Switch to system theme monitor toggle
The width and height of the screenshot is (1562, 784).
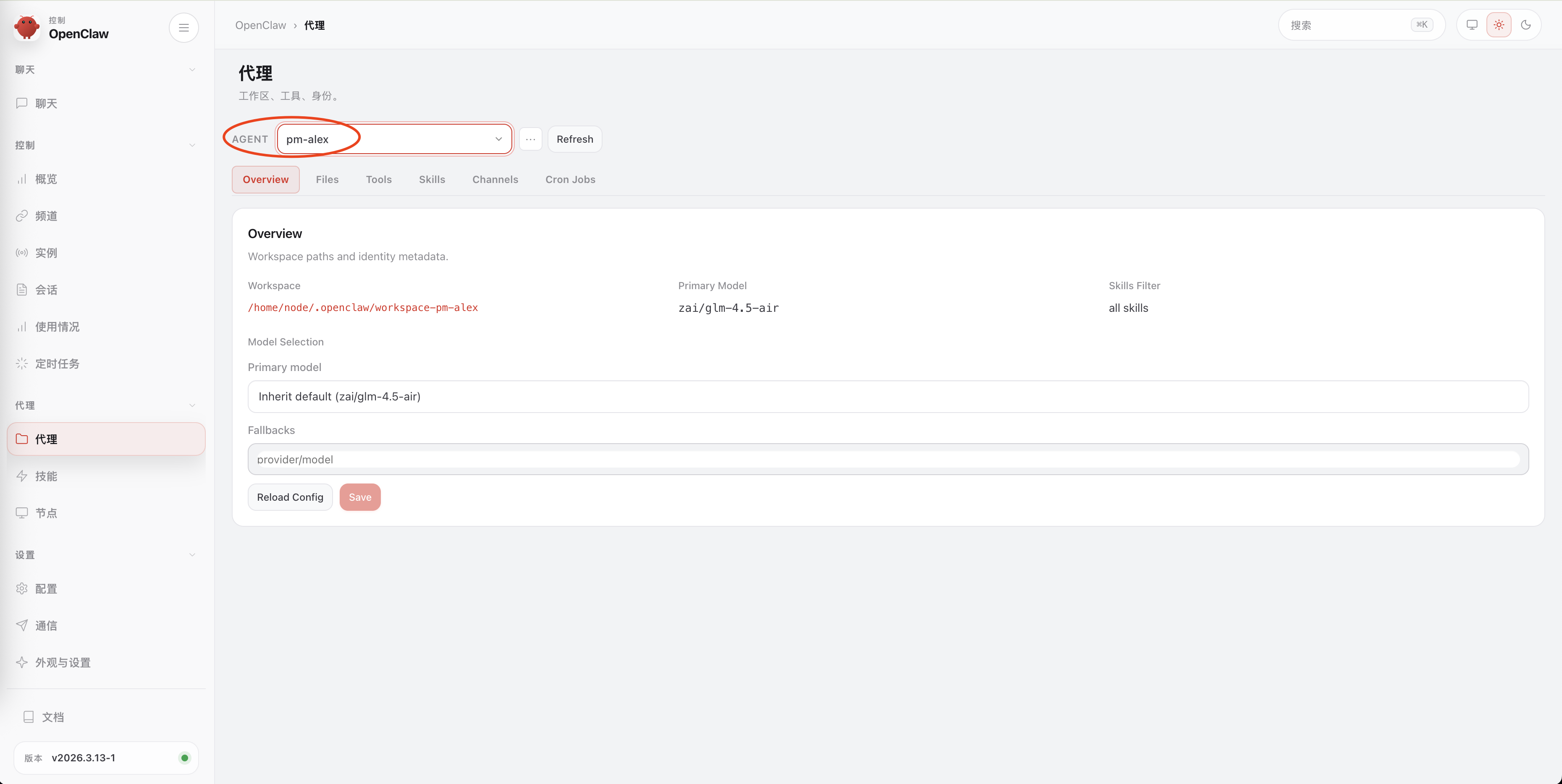point(1472,25)
